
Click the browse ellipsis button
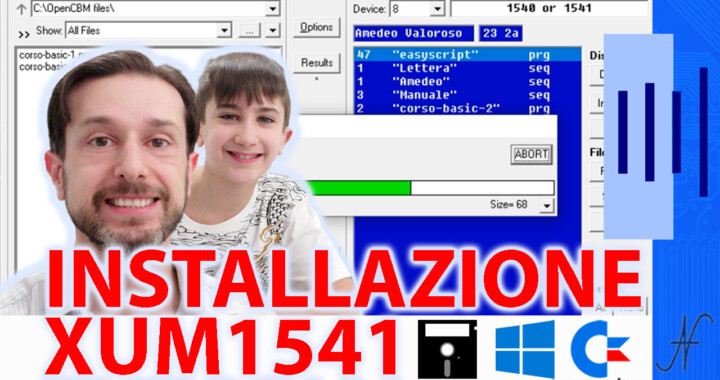250,31
